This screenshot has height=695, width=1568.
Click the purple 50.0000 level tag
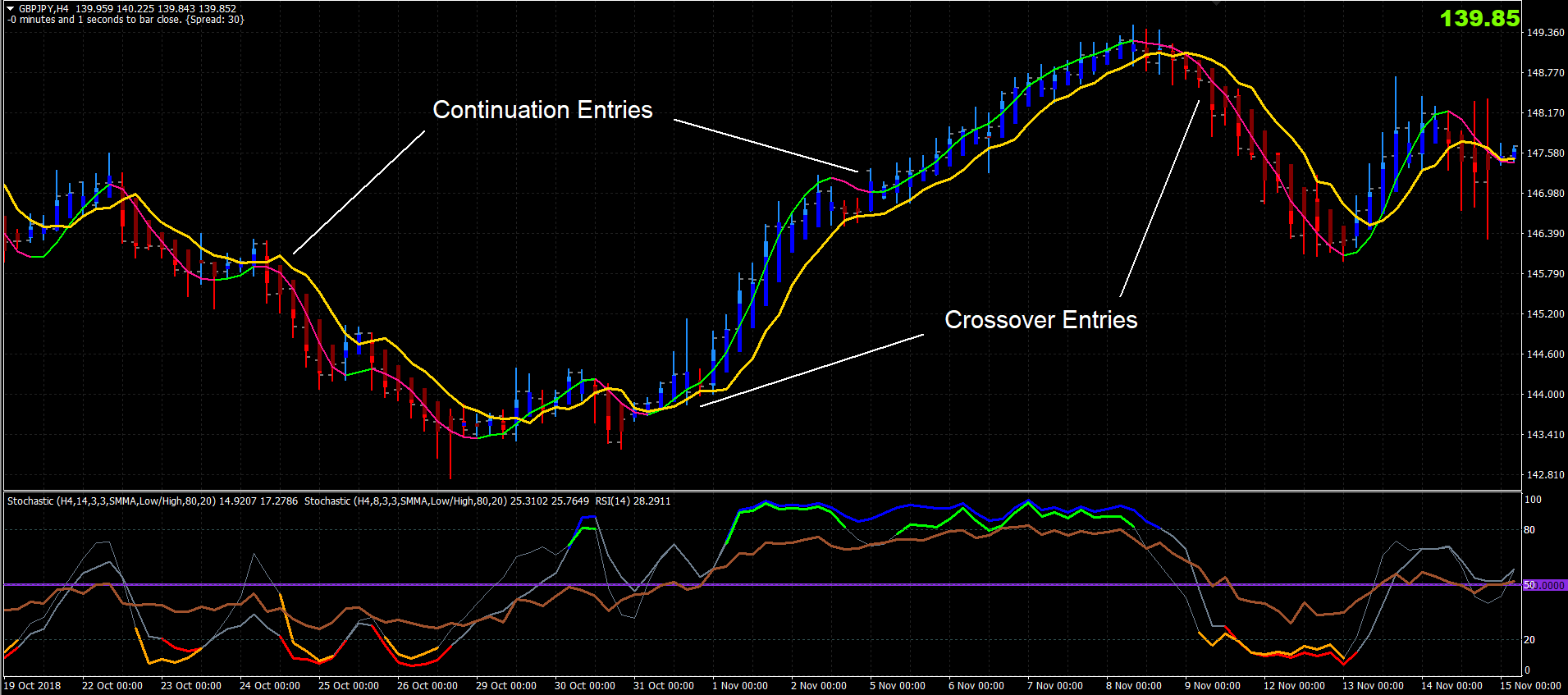point(1544,585)
